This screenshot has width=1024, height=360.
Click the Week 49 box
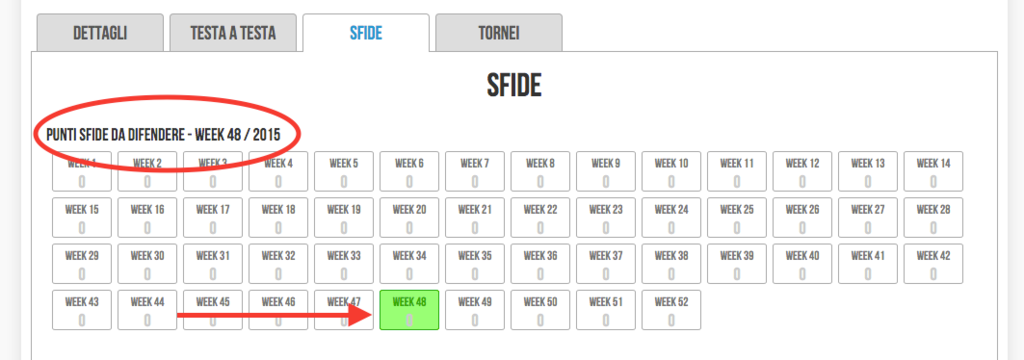pos(475,310)
